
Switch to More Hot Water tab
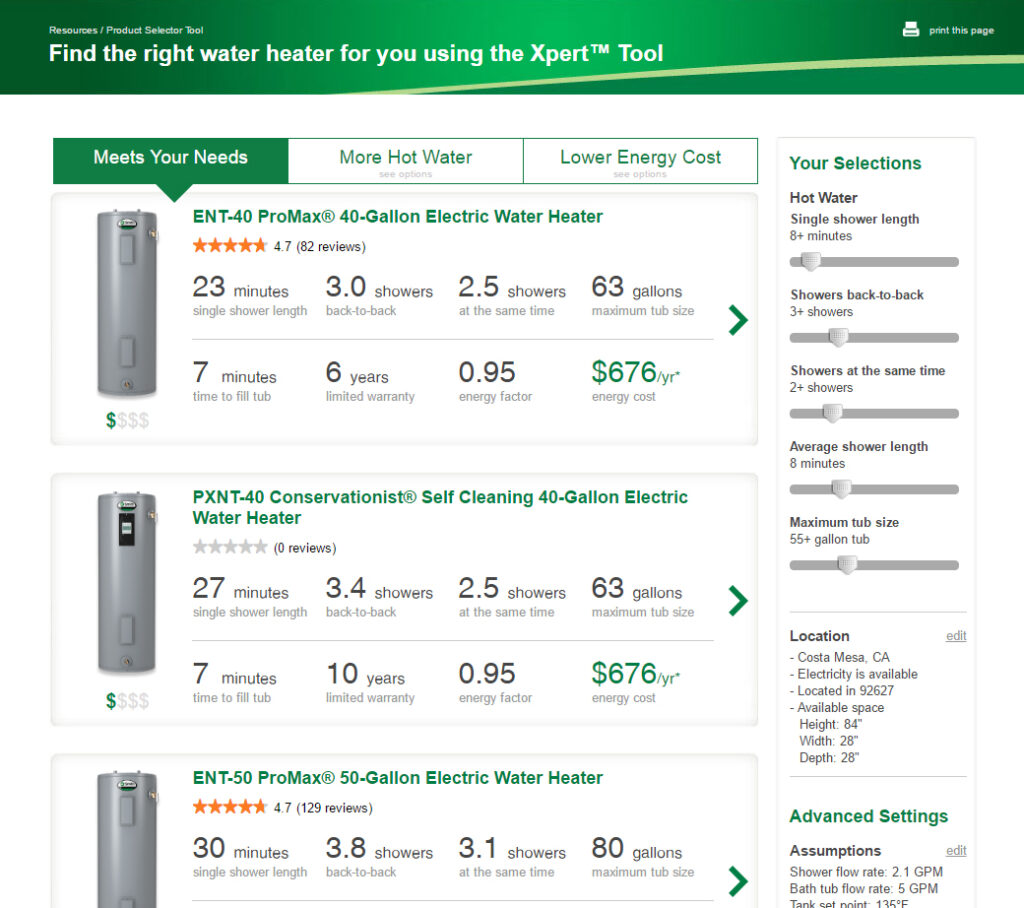point(406,161)
